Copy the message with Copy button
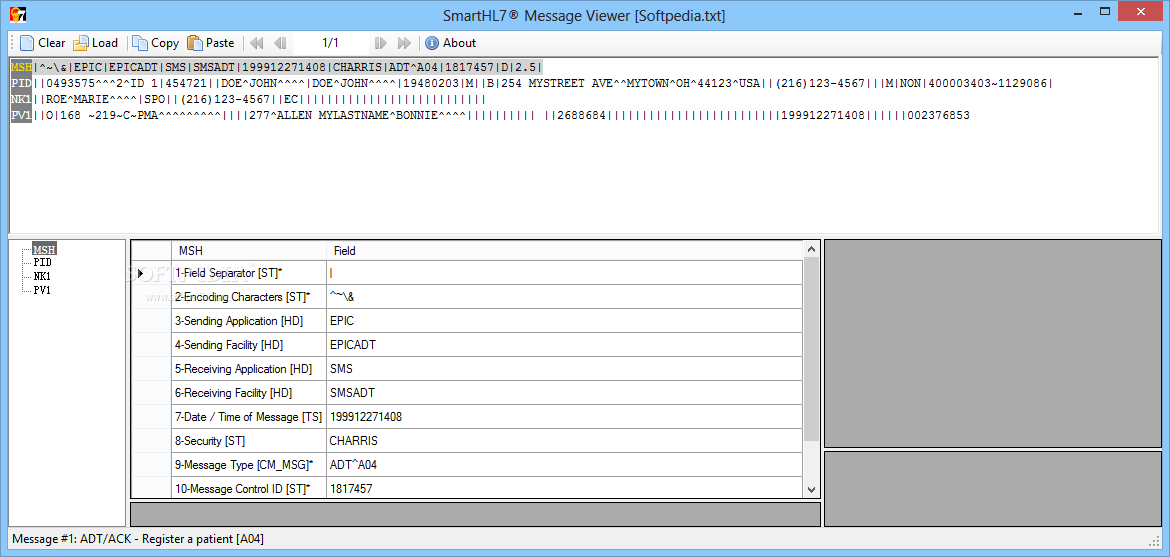 click(155, 43)
